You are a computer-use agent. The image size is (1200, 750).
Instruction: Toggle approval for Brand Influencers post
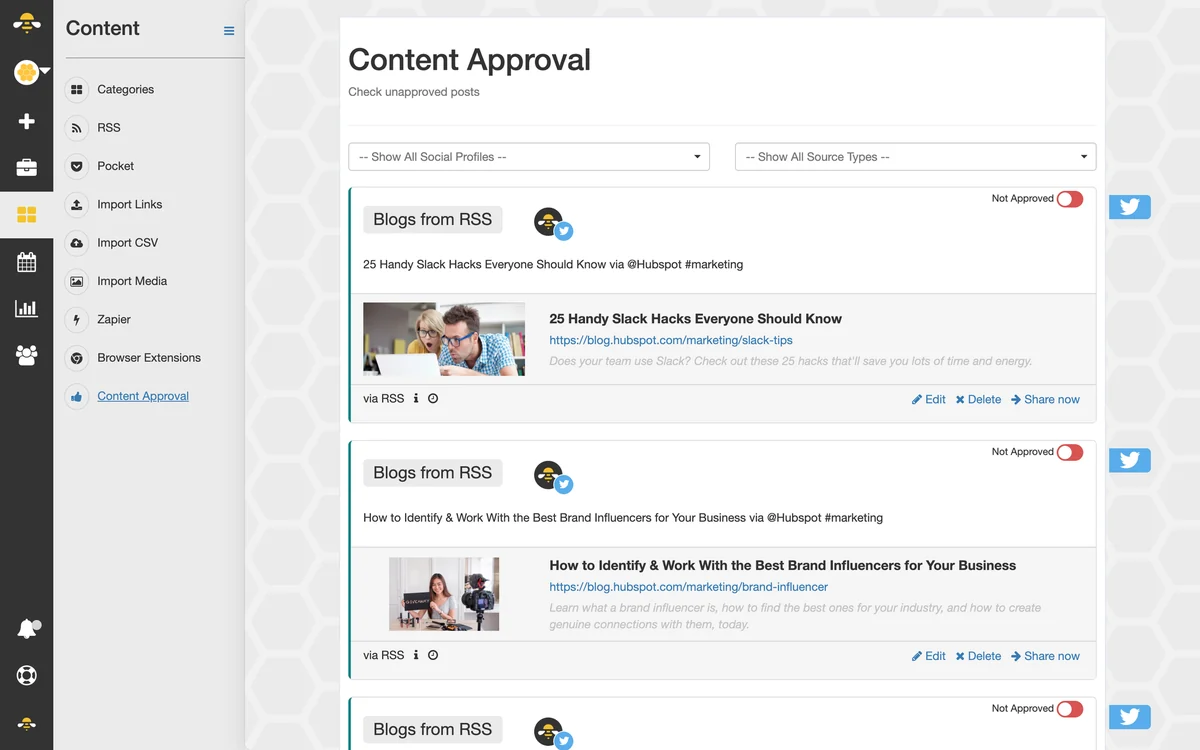pyautogui.click(x=1070, y=452)
